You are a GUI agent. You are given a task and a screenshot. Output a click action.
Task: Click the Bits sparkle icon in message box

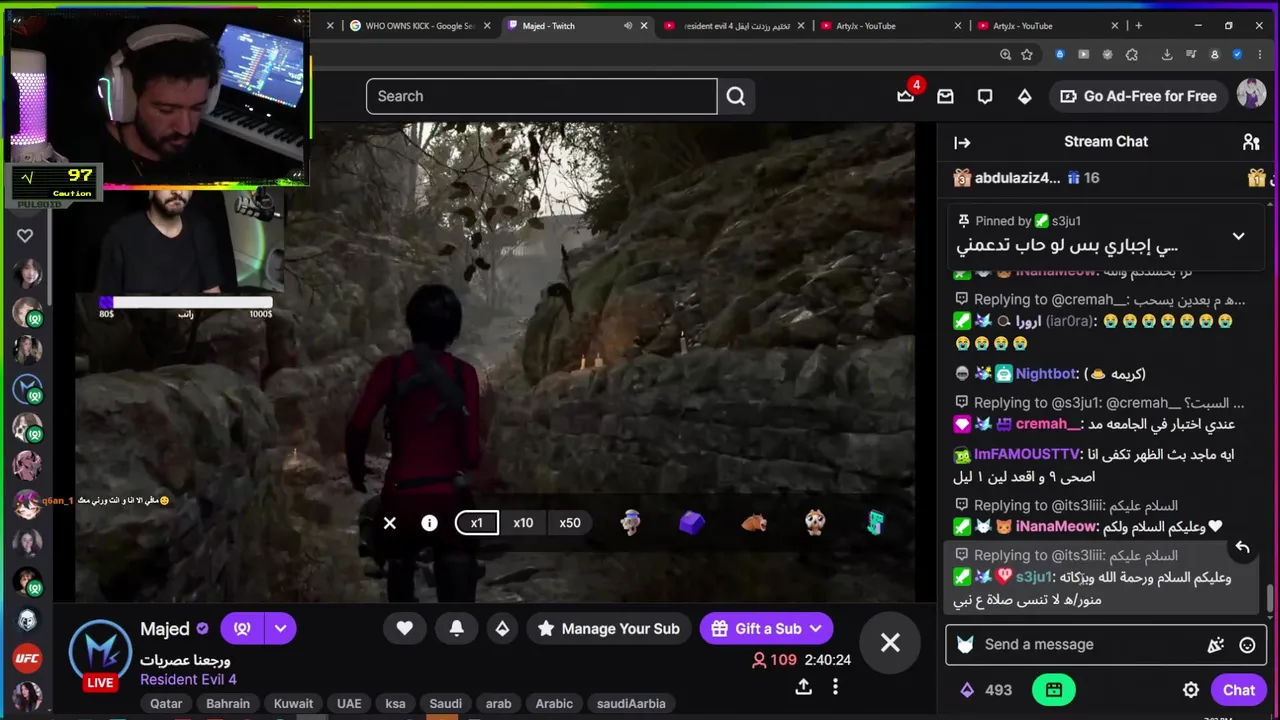pos(1216,645)
